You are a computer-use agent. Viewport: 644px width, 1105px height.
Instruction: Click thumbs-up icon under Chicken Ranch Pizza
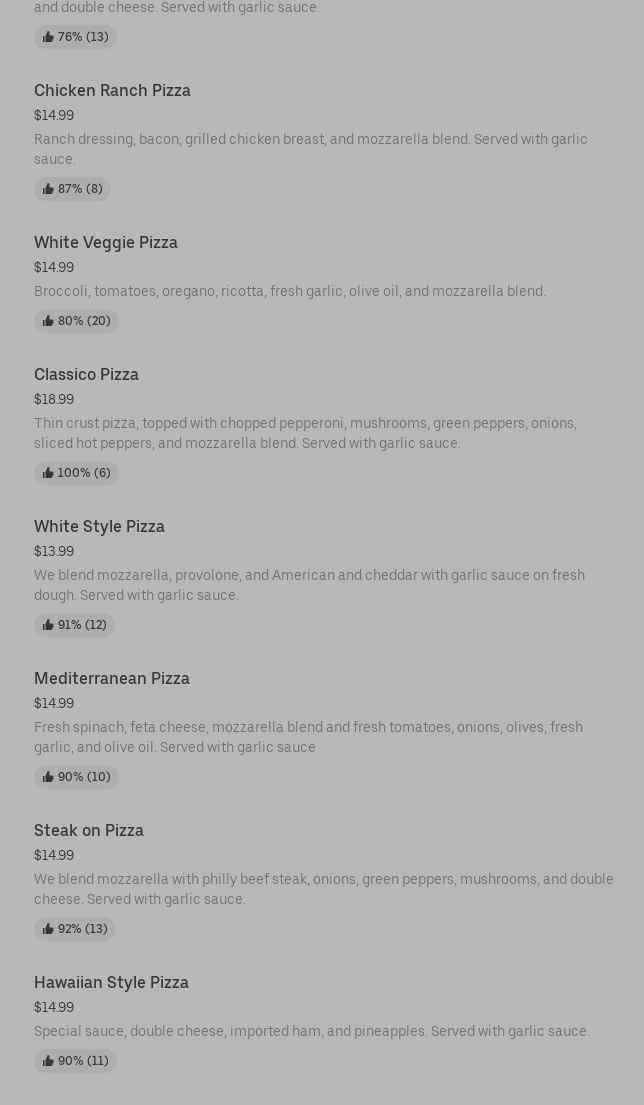[48, 189]
